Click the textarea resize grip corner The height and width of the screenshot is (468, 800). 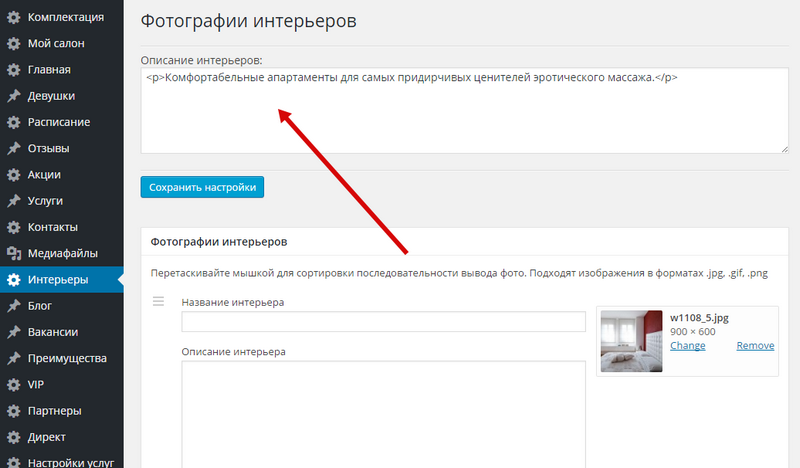click(784, 149)
